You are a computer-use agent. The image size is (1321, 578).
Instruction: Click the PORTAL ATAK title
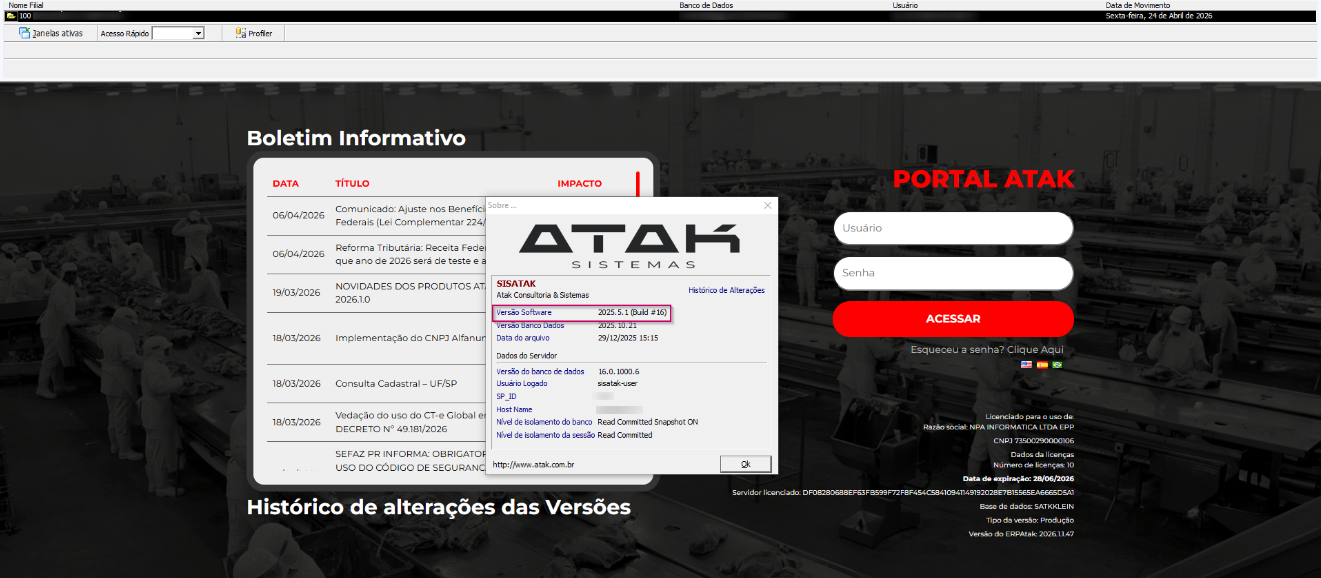[x=983, y=179]
